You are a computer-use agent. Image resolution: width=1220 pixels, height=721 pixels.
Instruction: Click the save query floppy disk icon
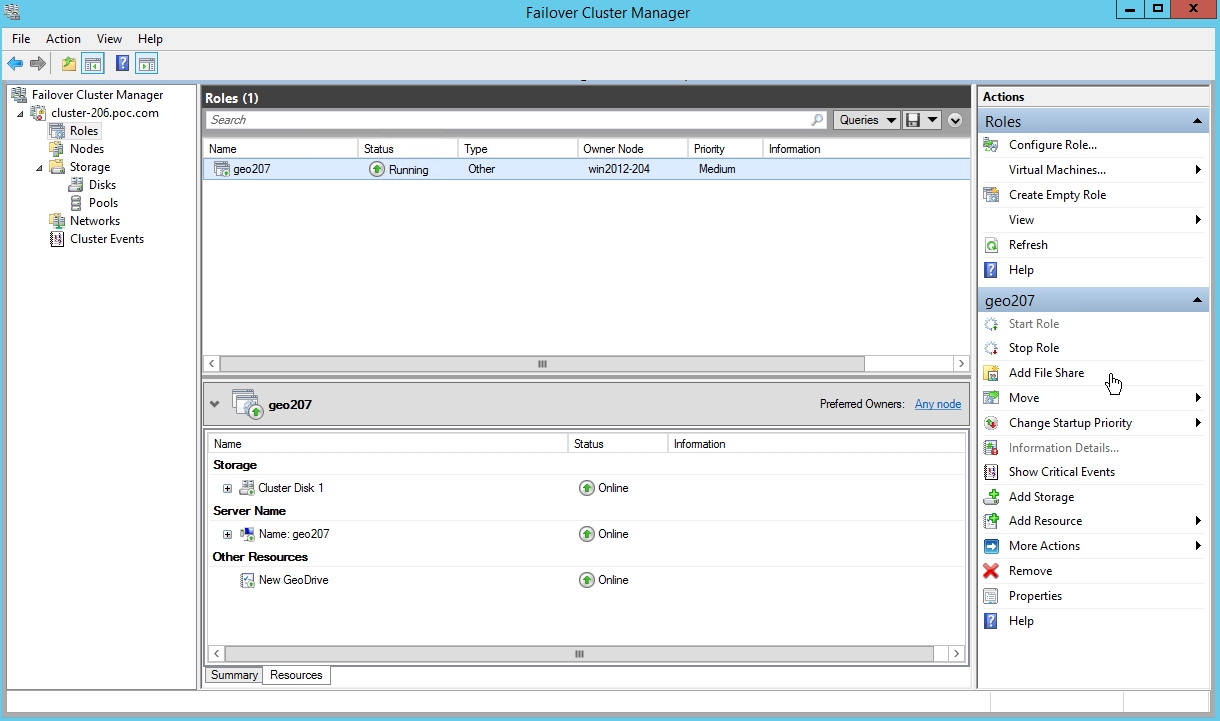coord(911,119)
